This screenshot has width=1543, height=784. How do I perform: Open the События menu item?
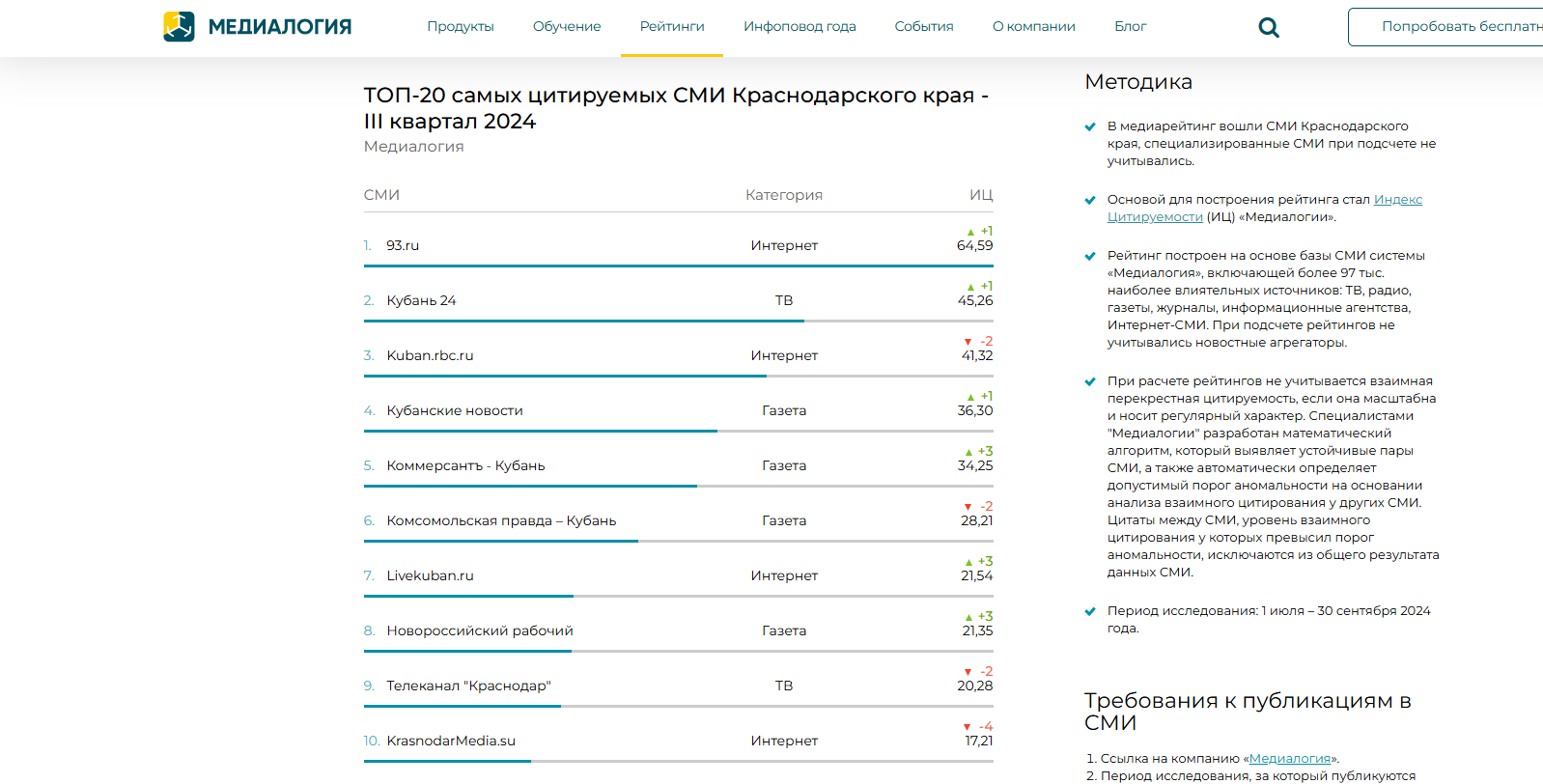924,27
